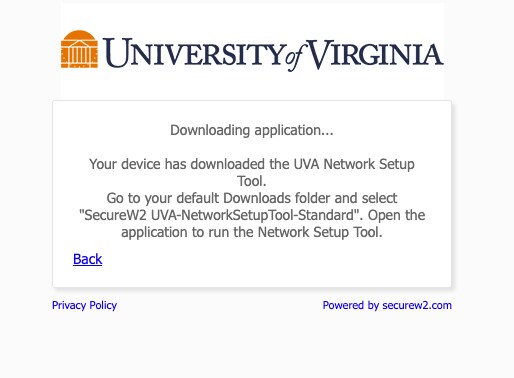Image resolution: width=514 pixels, height=378 pixels.
Task: Click the 'Your device has downloaded' sentence
Action: (x=252, y=172)
